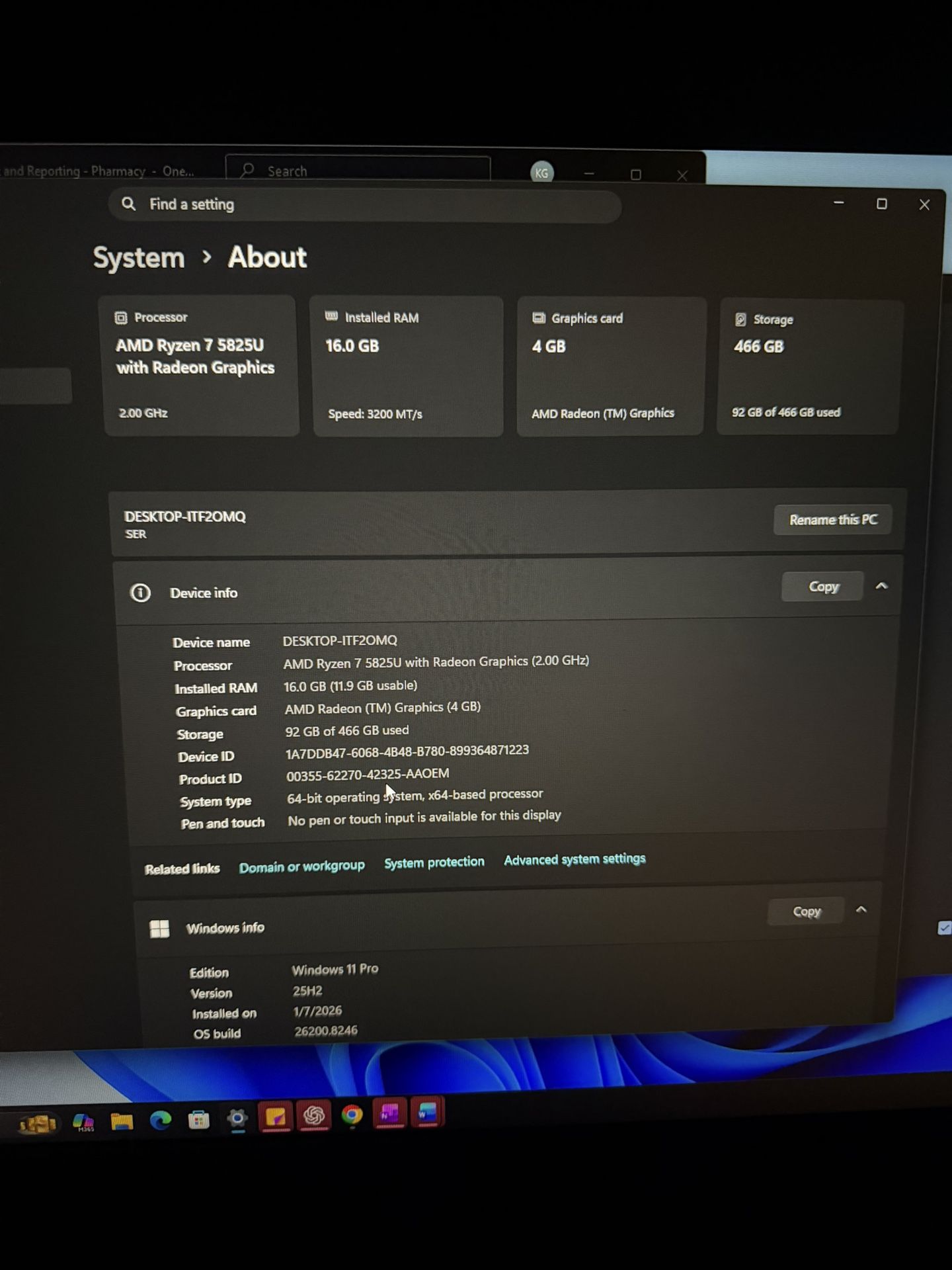Click the 'Windows 11 Pro' edition value

[335, 969]
